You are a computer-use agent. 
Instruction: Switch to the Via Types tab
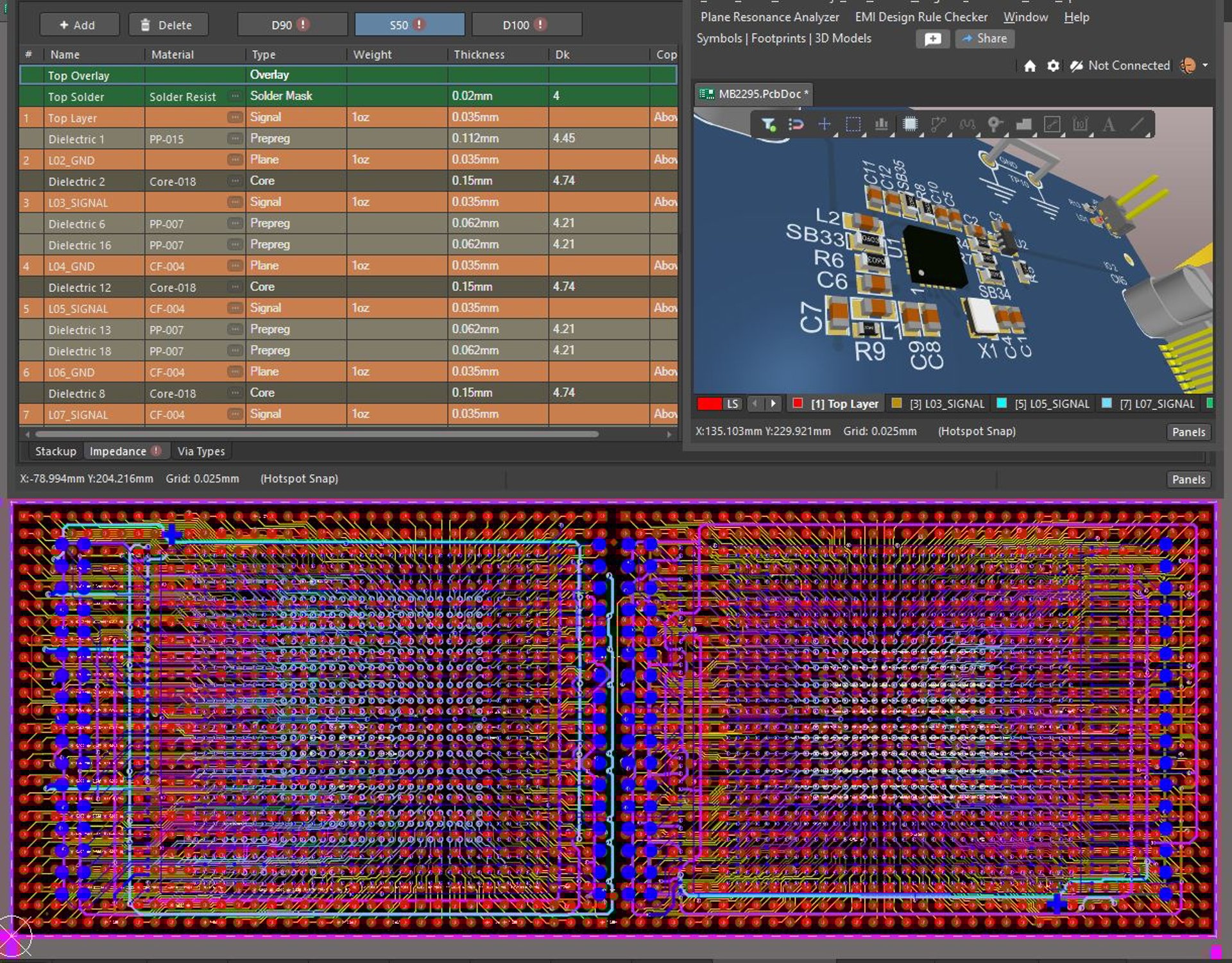click(201, 452)
